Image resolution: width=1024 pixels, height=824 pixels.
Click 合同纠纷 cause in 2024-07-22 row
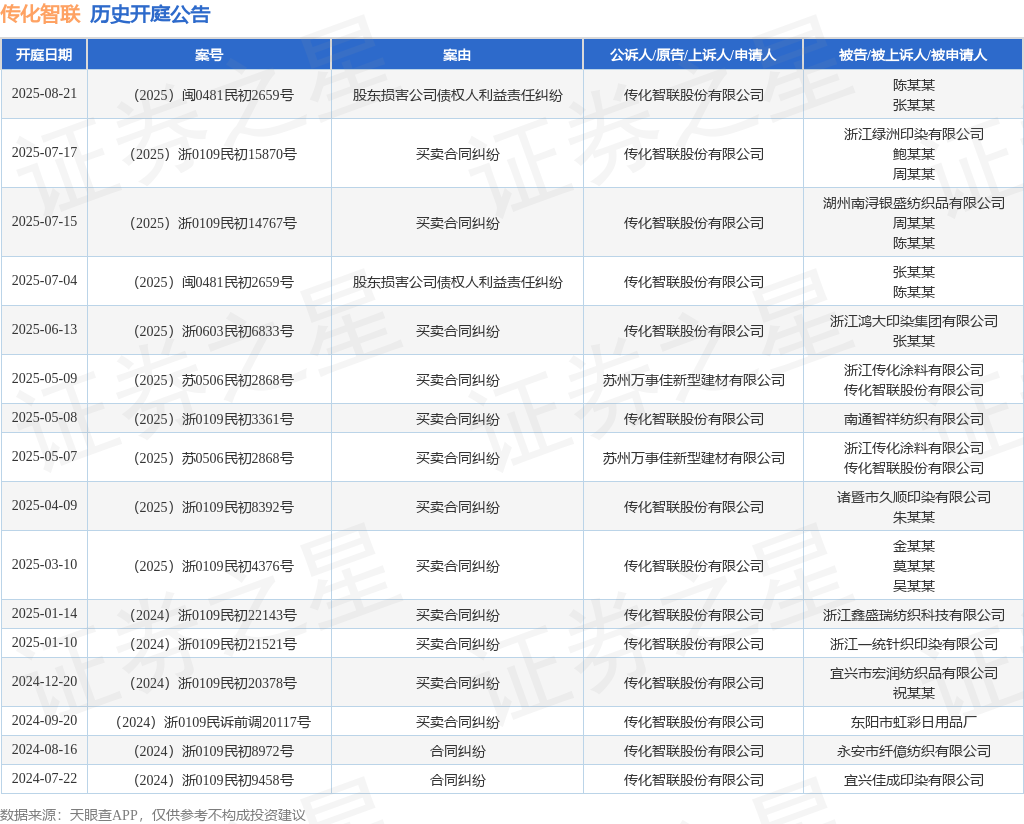[x=457, y=780]
